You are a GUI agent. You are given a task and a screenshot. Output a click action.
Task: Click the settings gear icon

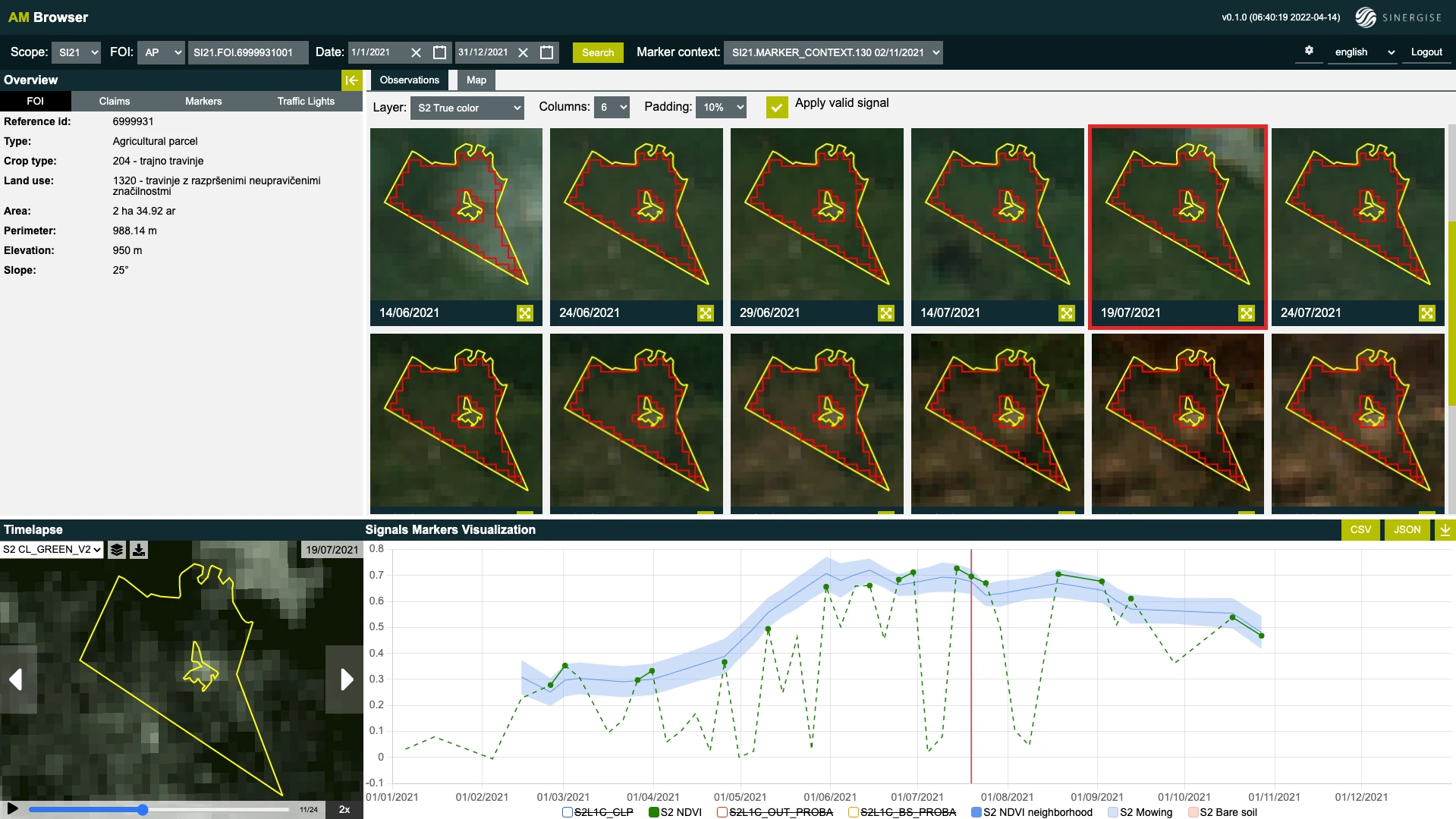pyautogui.click(x=1309, y=51)
